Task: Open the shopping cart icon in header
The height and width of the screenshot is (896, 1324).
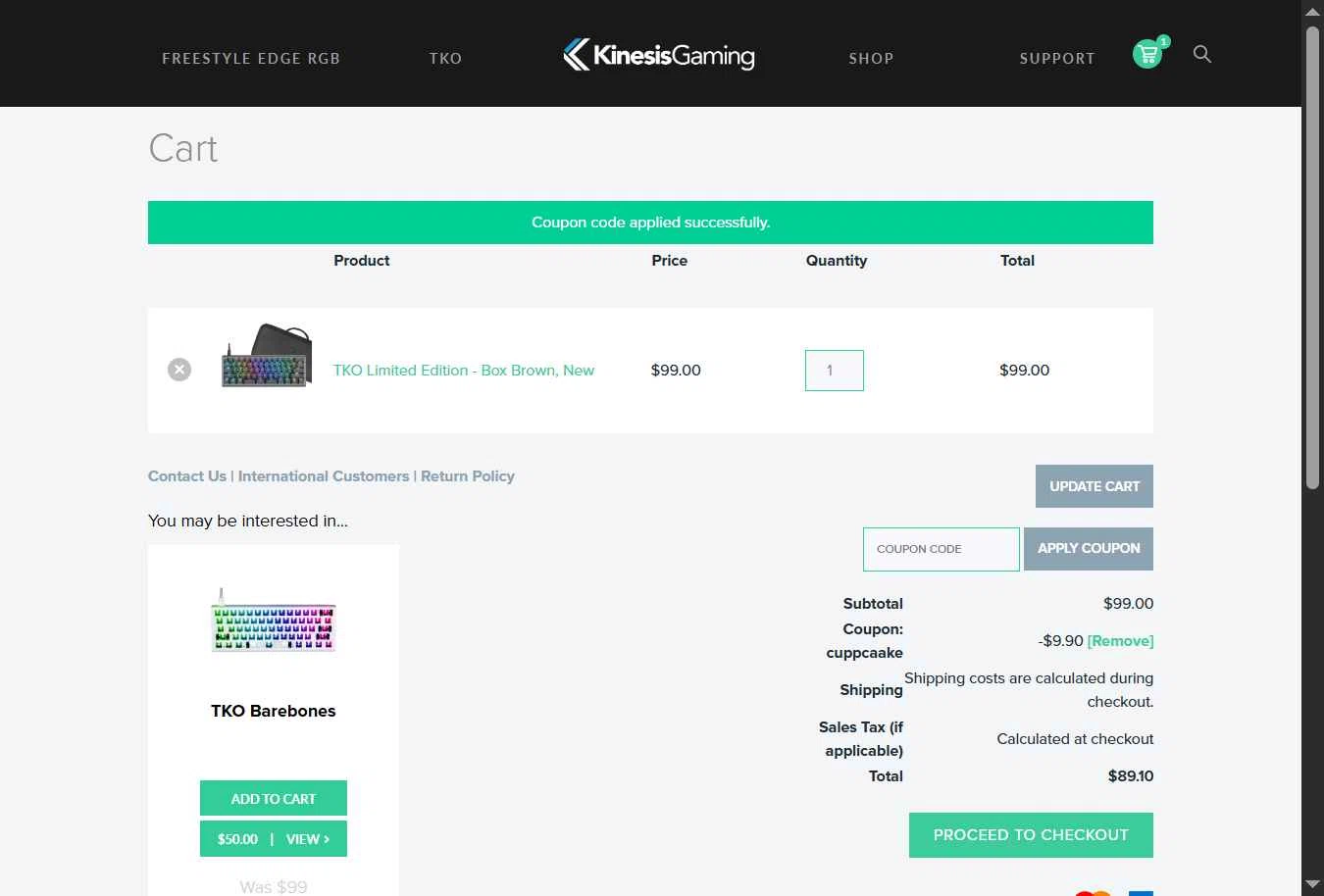Action: tap(1148, 54)
